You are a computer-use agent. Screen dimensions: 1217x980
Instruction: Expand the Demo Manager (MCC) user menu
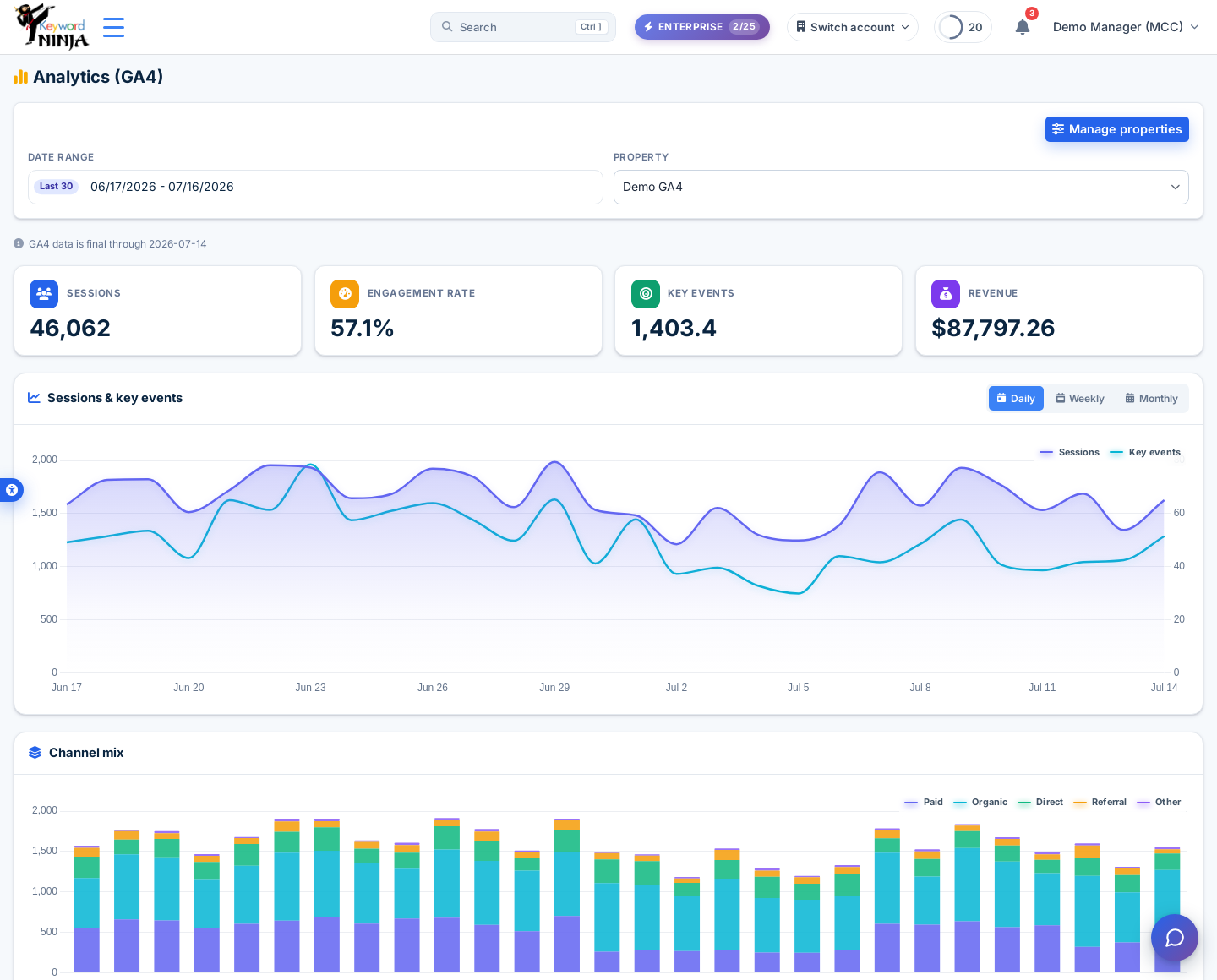(1126, 27)
